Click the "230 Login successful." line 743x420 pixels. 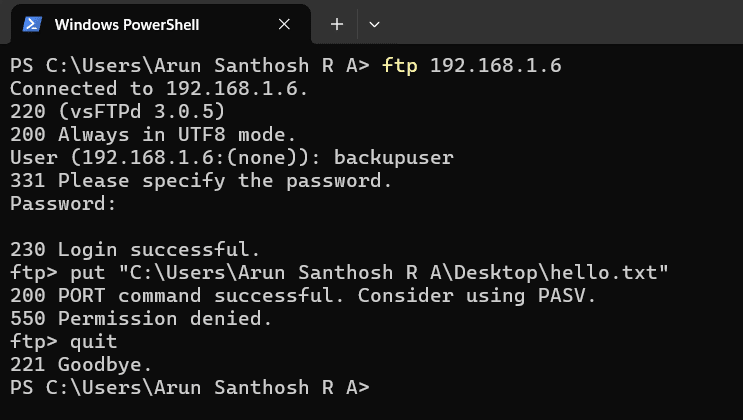coord(135,250)
